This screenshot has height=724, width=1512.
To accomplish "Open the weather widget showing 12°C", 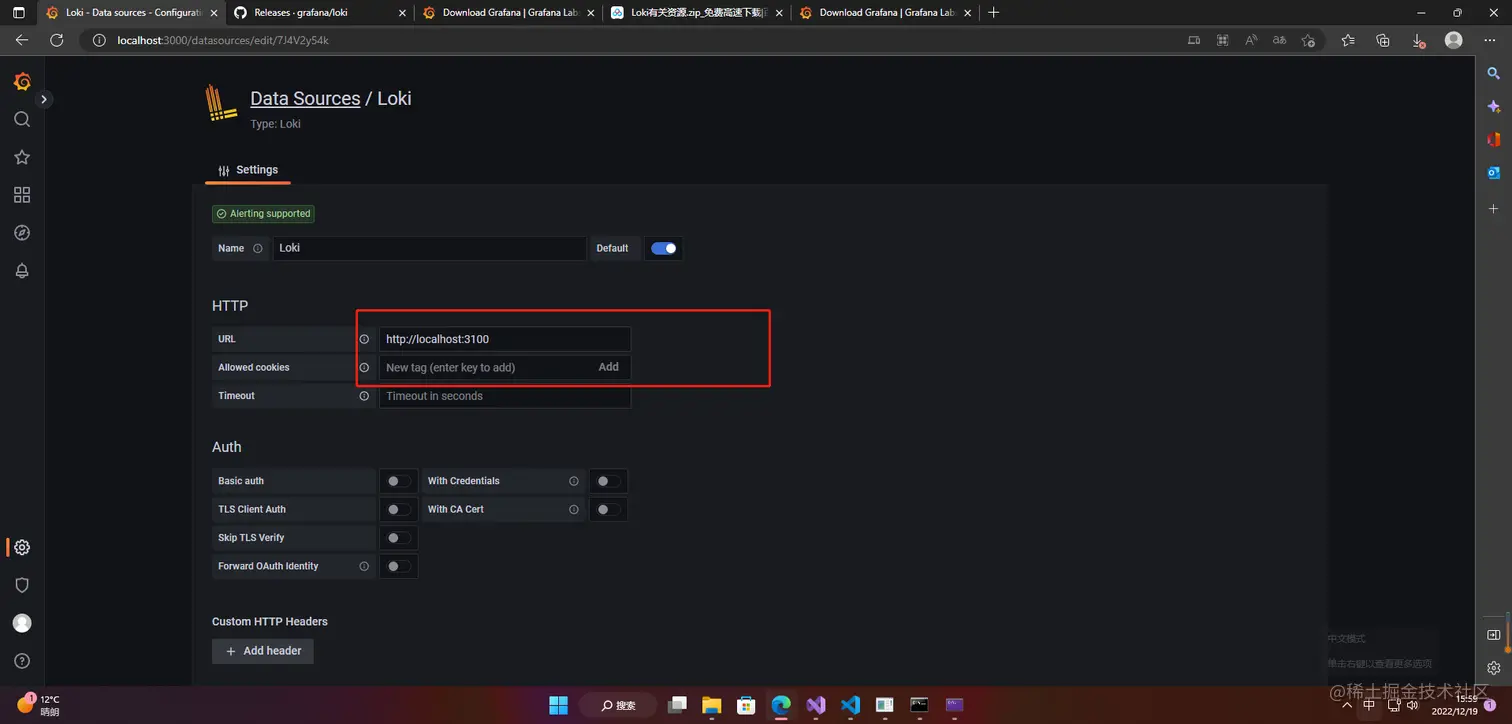I will pyautogui.click(x=38, y=705).
